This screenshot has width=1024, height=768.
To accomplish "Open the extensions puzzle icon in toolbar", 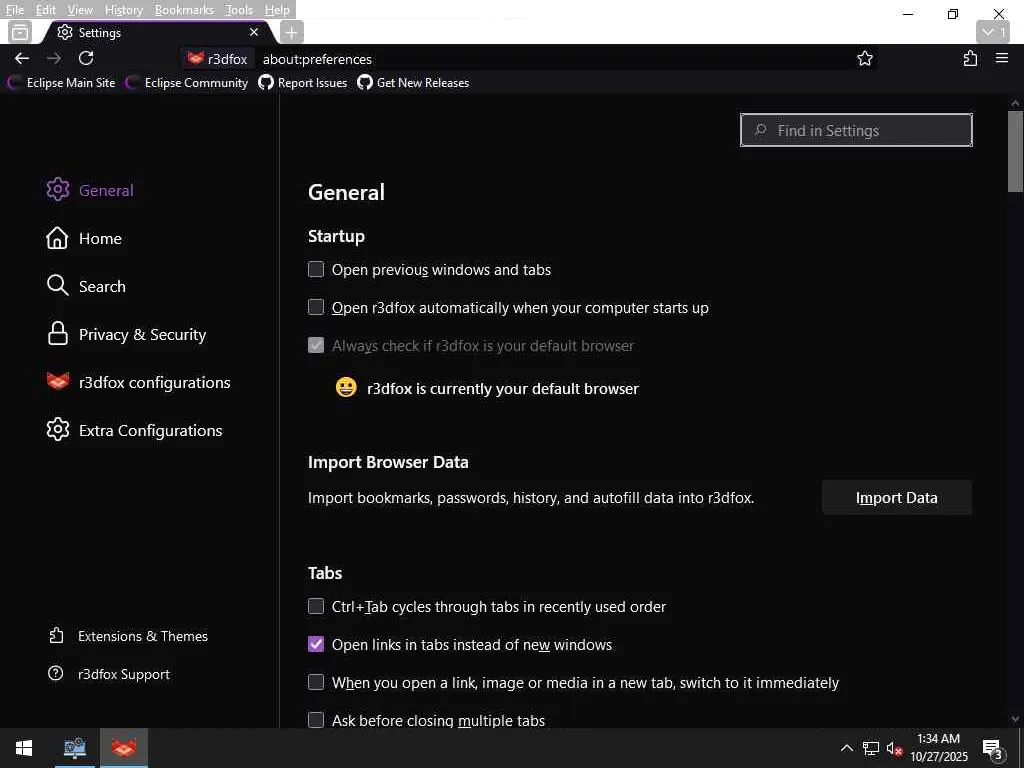I will 970,58.
